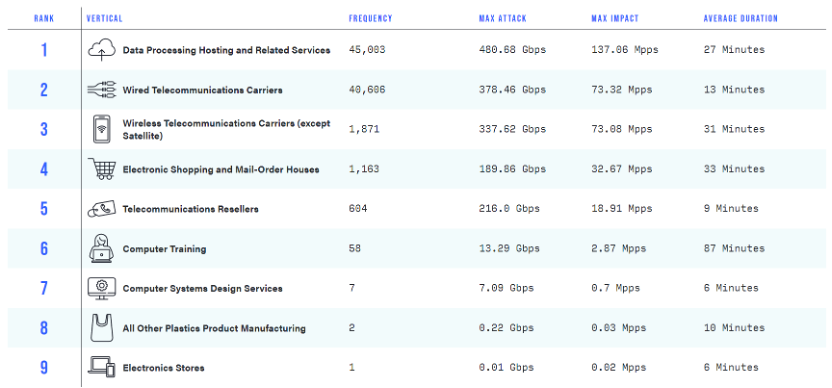
Task: Click the Rank column header
Action: pyautogui.click(x=44, y=18)
